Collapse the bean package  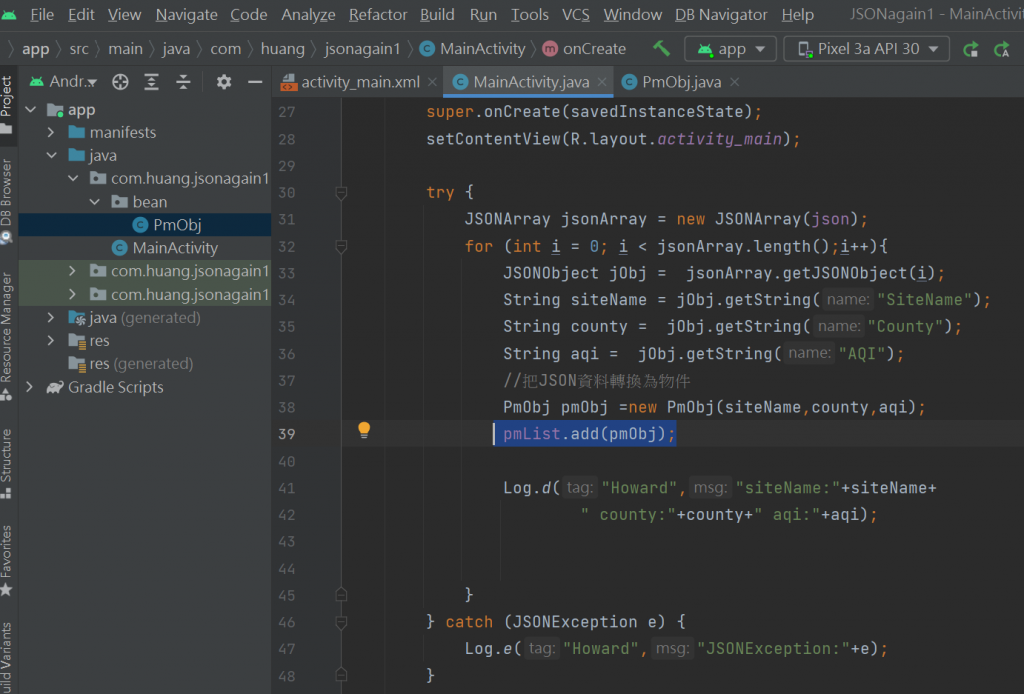click(x=95, y=202)
